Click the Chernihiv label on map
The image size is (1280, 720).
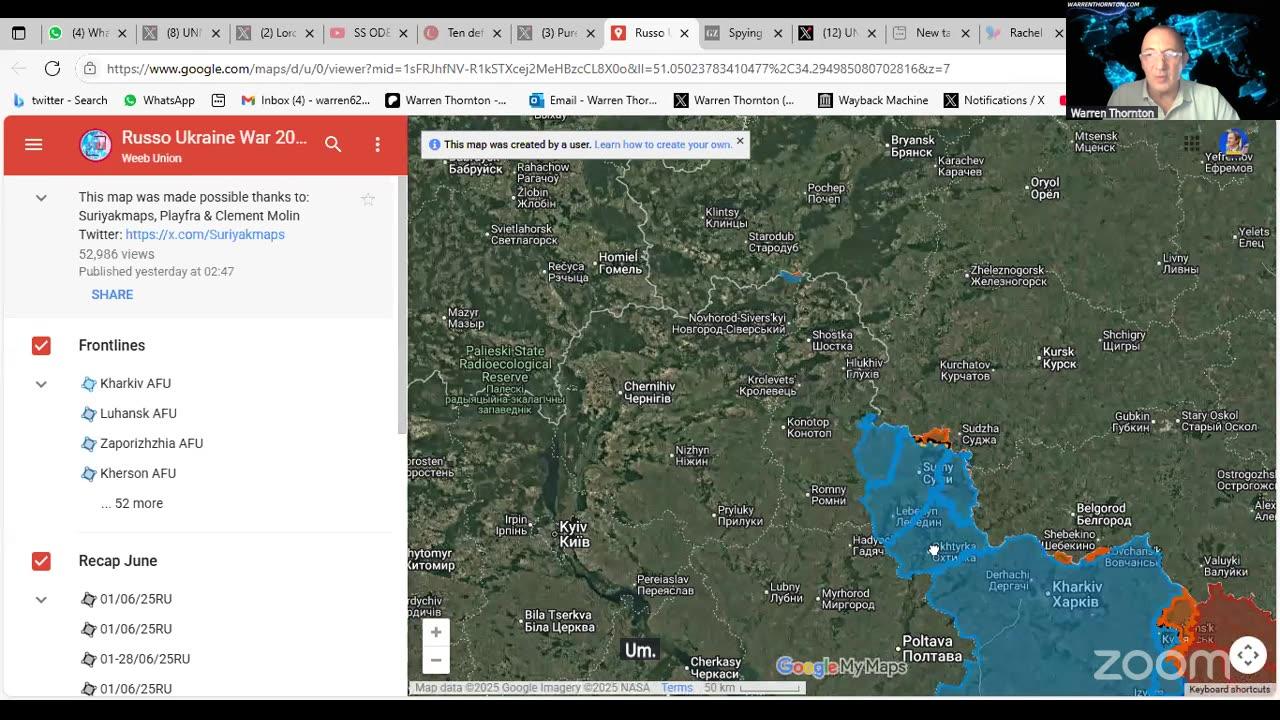pyautogui.click(x=649, y=392)
